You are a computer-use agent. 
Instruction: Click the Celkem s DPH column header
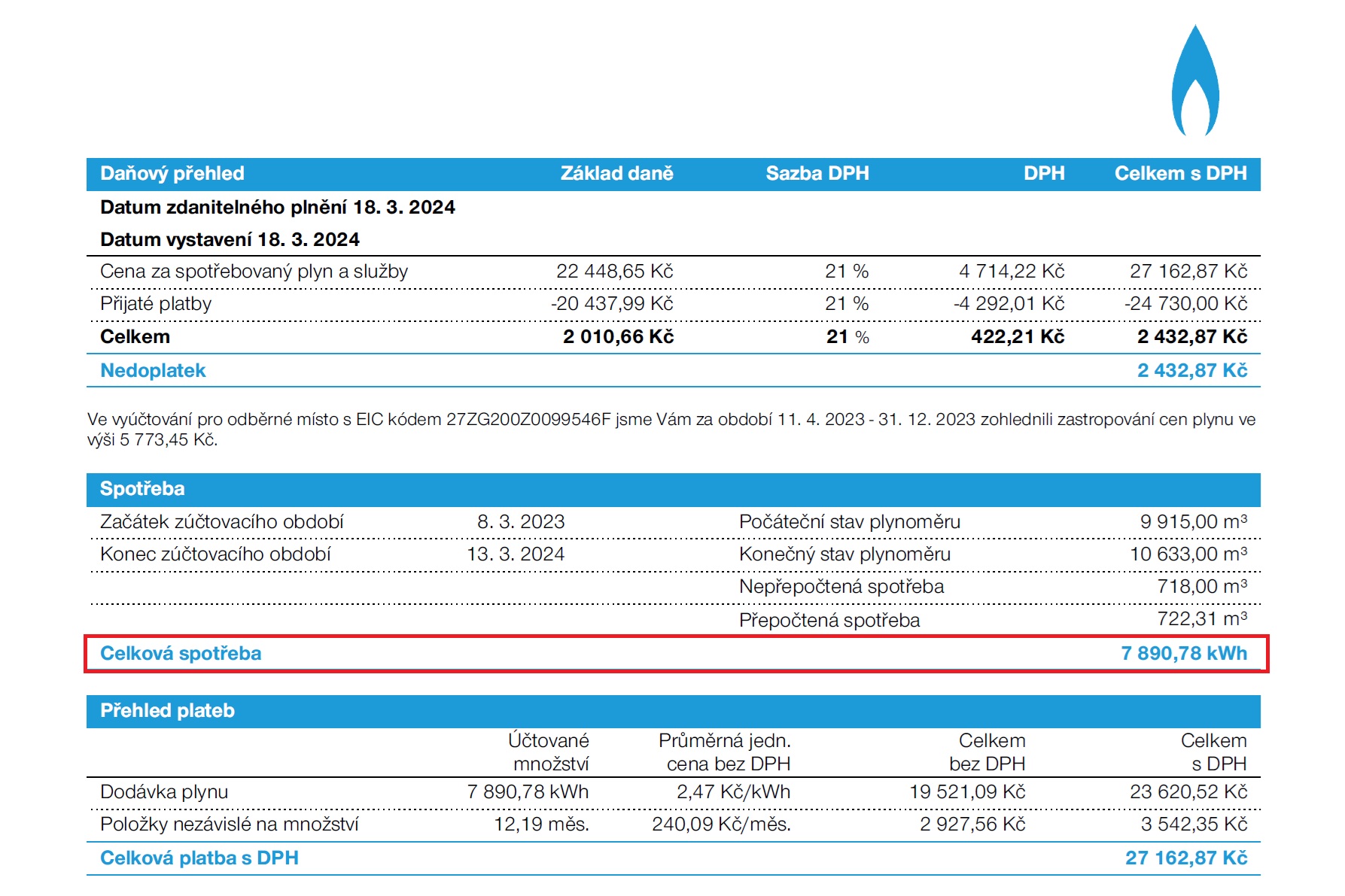coord(1179,174)
